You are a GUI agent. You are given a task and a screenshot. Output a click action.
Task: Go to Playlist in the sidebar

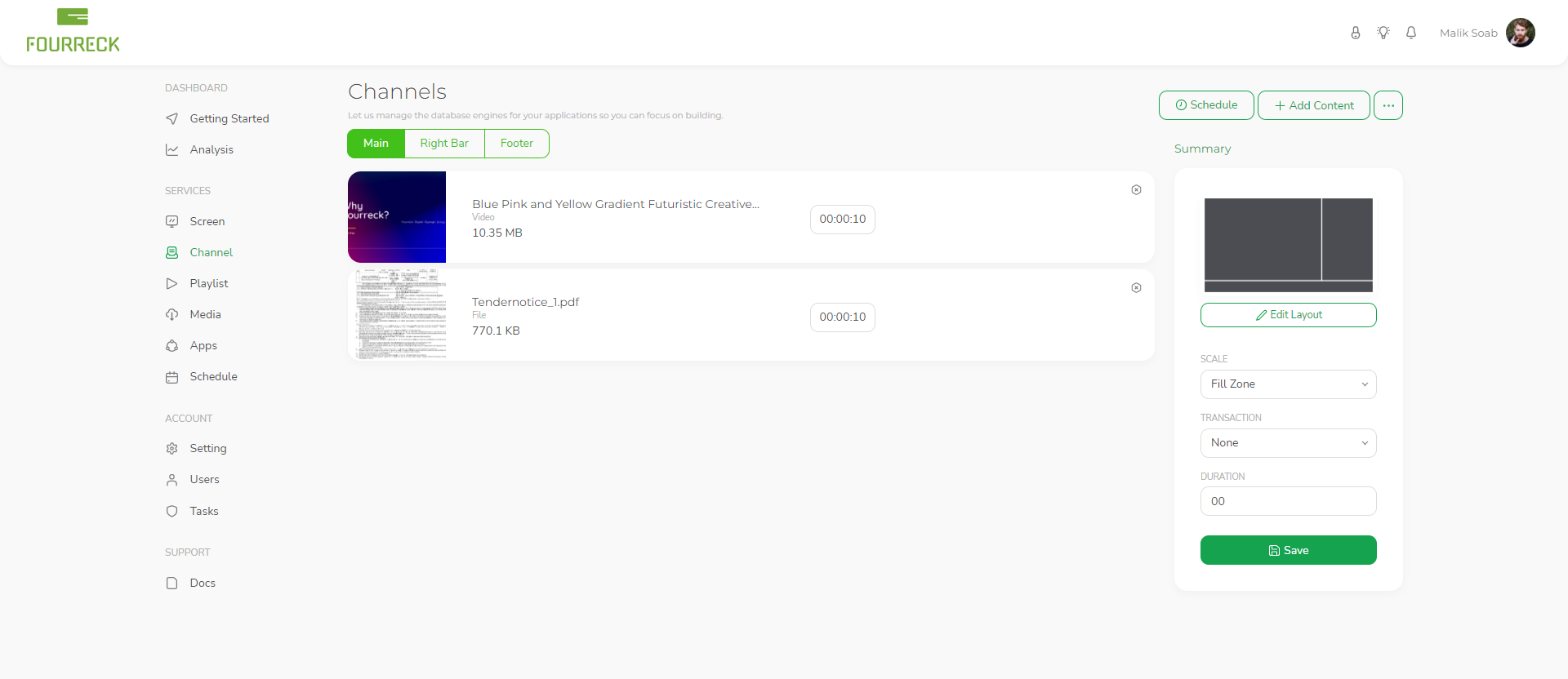pos(208,283)
